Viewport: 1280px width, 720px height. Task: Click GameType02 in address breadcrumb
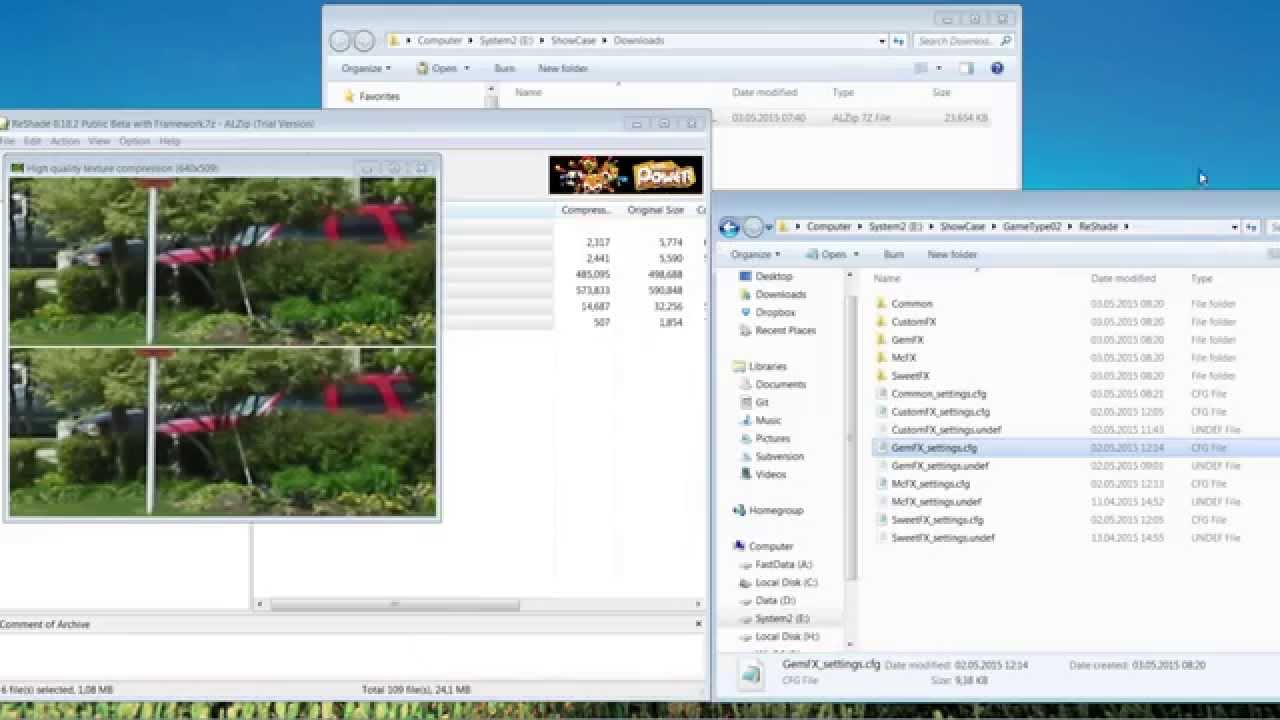coord(1031,227)
